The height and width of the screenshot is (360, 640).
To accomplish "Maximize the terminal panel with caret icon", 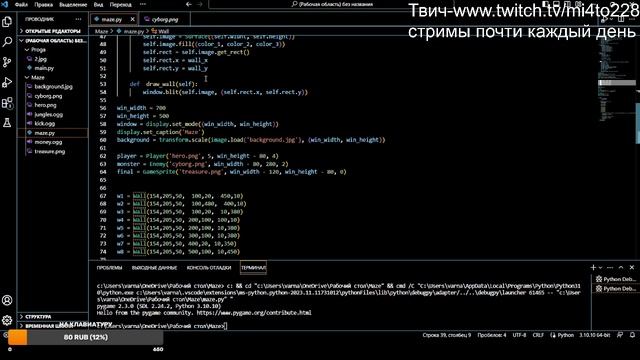I will point(621,268).
